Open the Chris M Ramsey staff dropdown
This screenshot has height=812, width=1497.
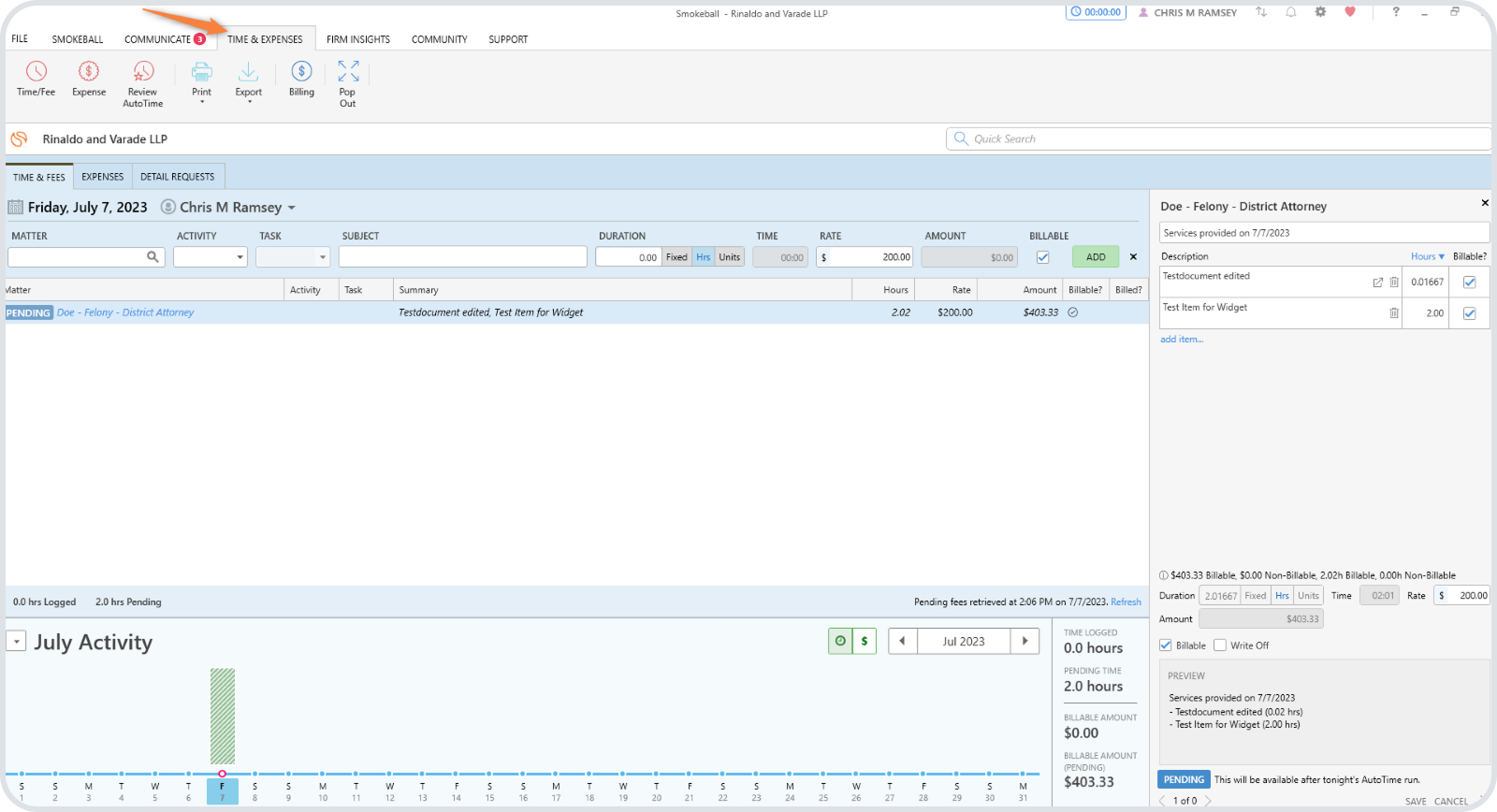292,208
